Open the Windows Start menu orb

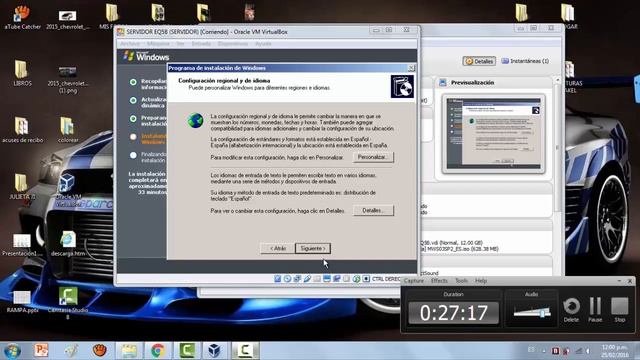click(12, 351)
